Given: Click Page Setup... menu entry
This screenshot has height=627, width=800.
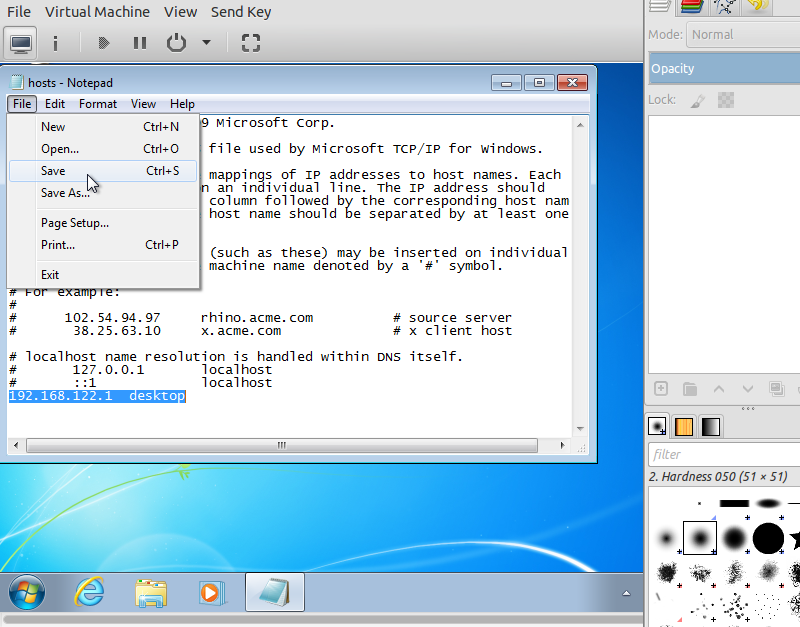Looking at the screenshot, I should pos(74,223).
